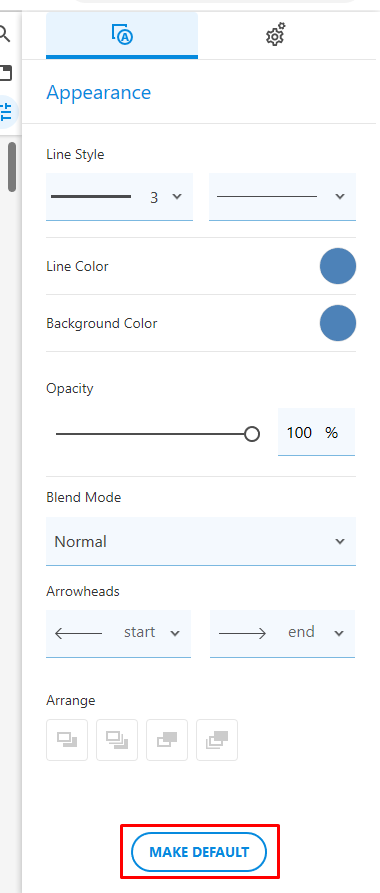The width and height of the screenshot is (380, 893).
Task: Click the Line Color swatch
Action: pos(338,266)
